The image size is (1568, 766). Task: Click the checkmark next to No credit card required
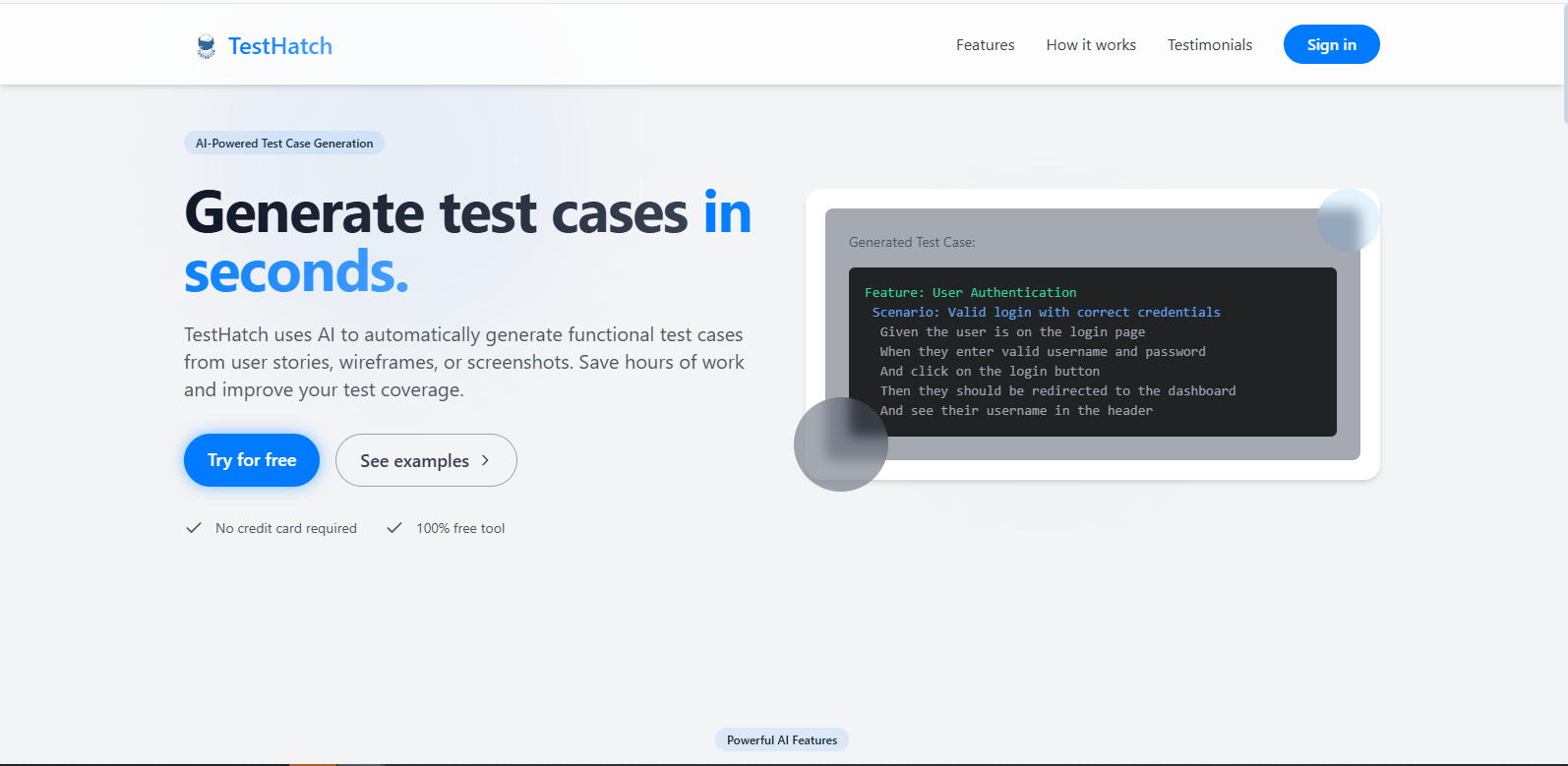point(194,528)
